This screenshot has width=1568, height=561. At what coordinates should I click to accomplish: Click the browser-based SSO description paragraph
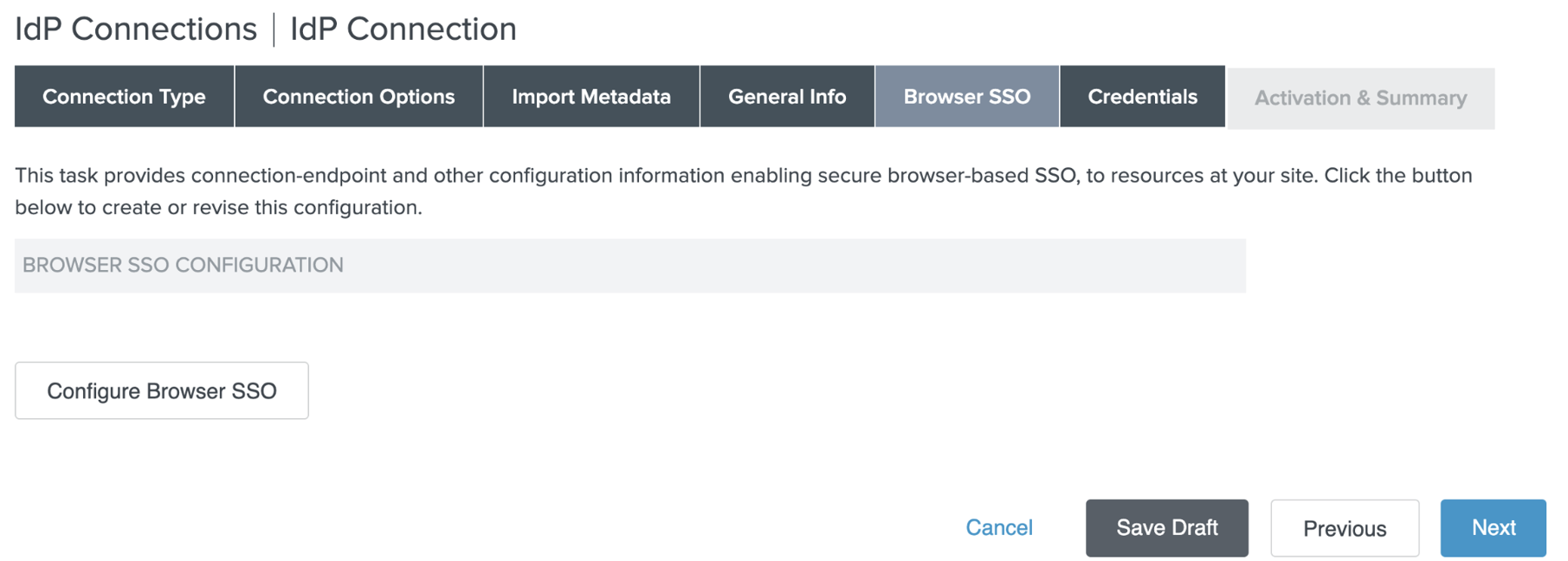tap(743, 191)
